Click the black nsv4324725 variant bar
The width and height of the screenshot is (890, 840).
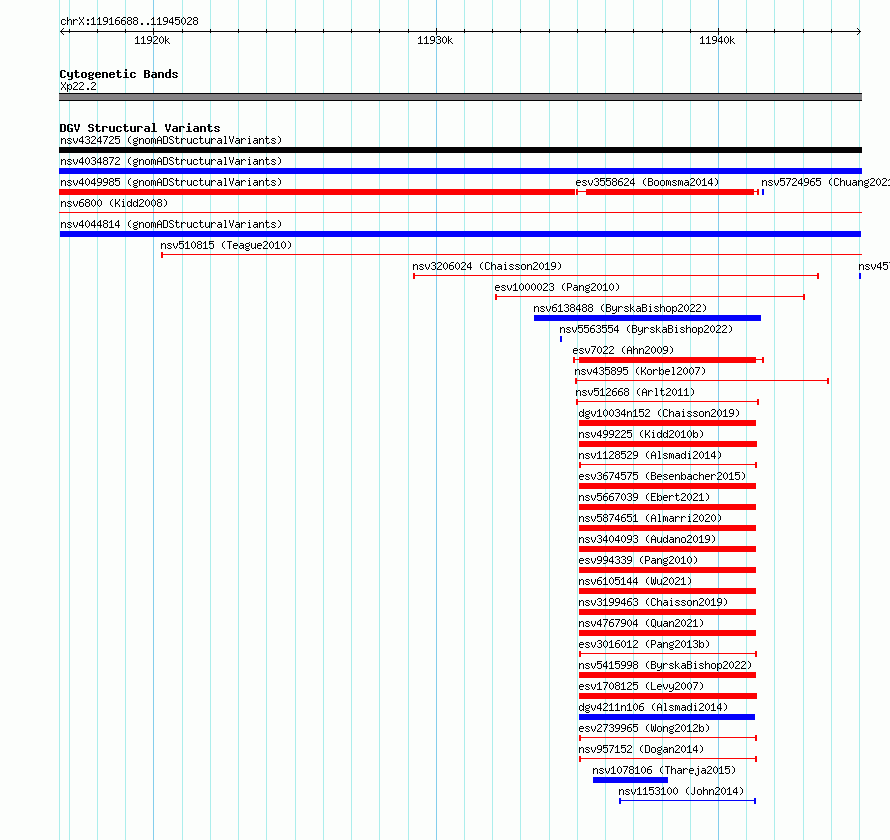pos(460,150)
